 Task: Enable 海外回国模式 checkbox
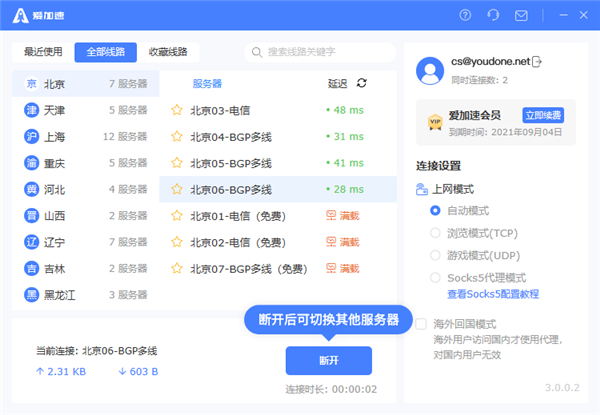pyautogui.click(x=421, y=324)
